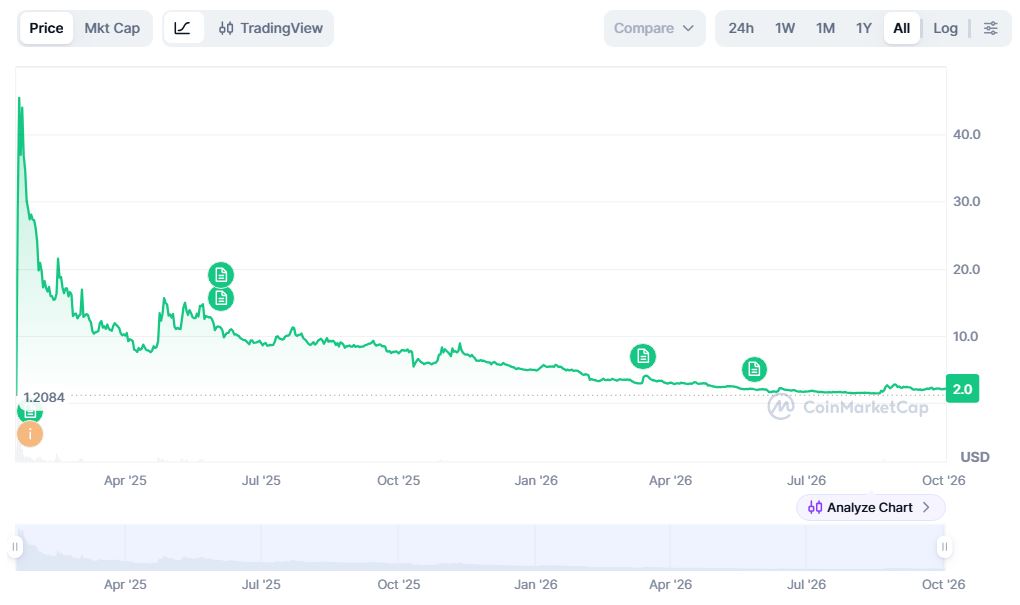Open chart settings sliders icon
The height and width of the screenshot is (605, 1020).
point(990,28)
